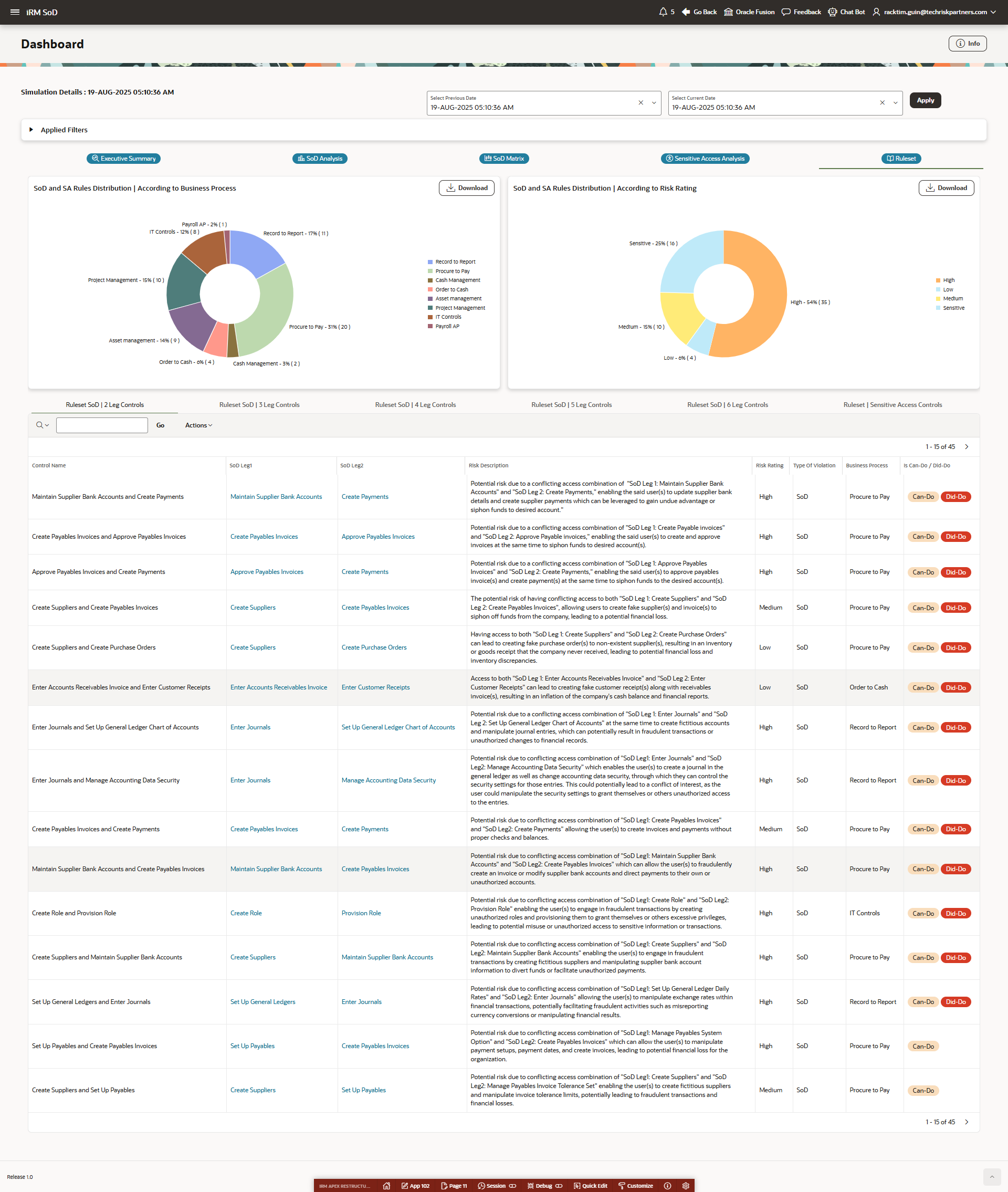Open the Maintain Supplier Bank Accounts link
The height and width of the screenshot is (1192, 1008).
pyautogui.click(x=276, y=497)
